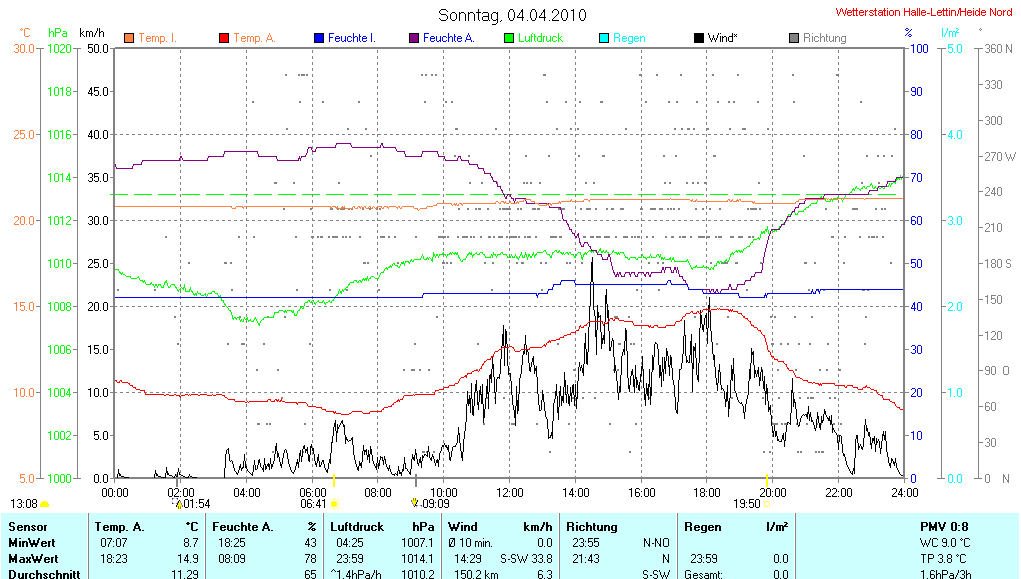Click the red Temp. A. legend square
Viewport: 1021px width, 579px height.
223,38
